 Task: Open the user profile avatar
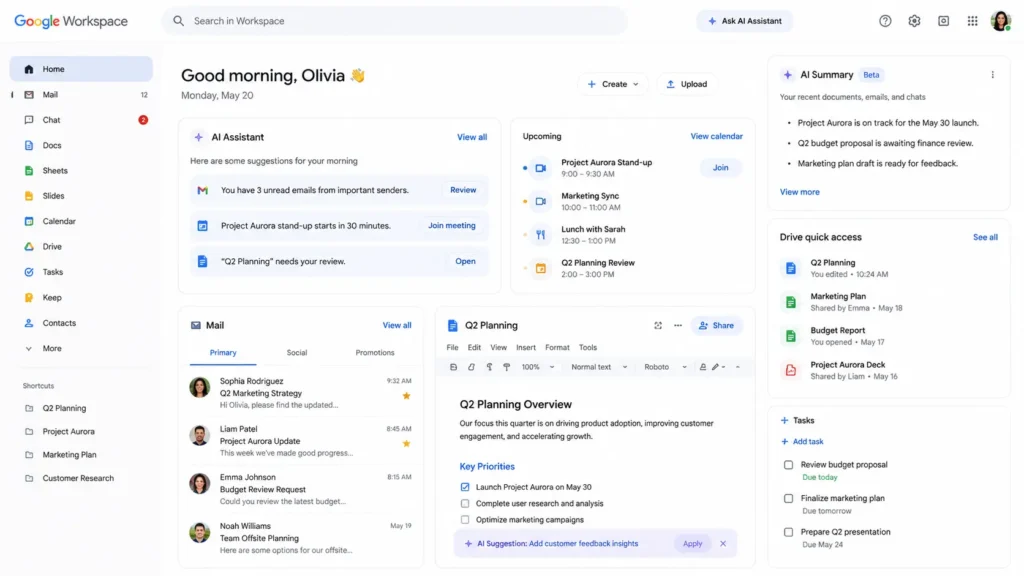(1000, 21)
